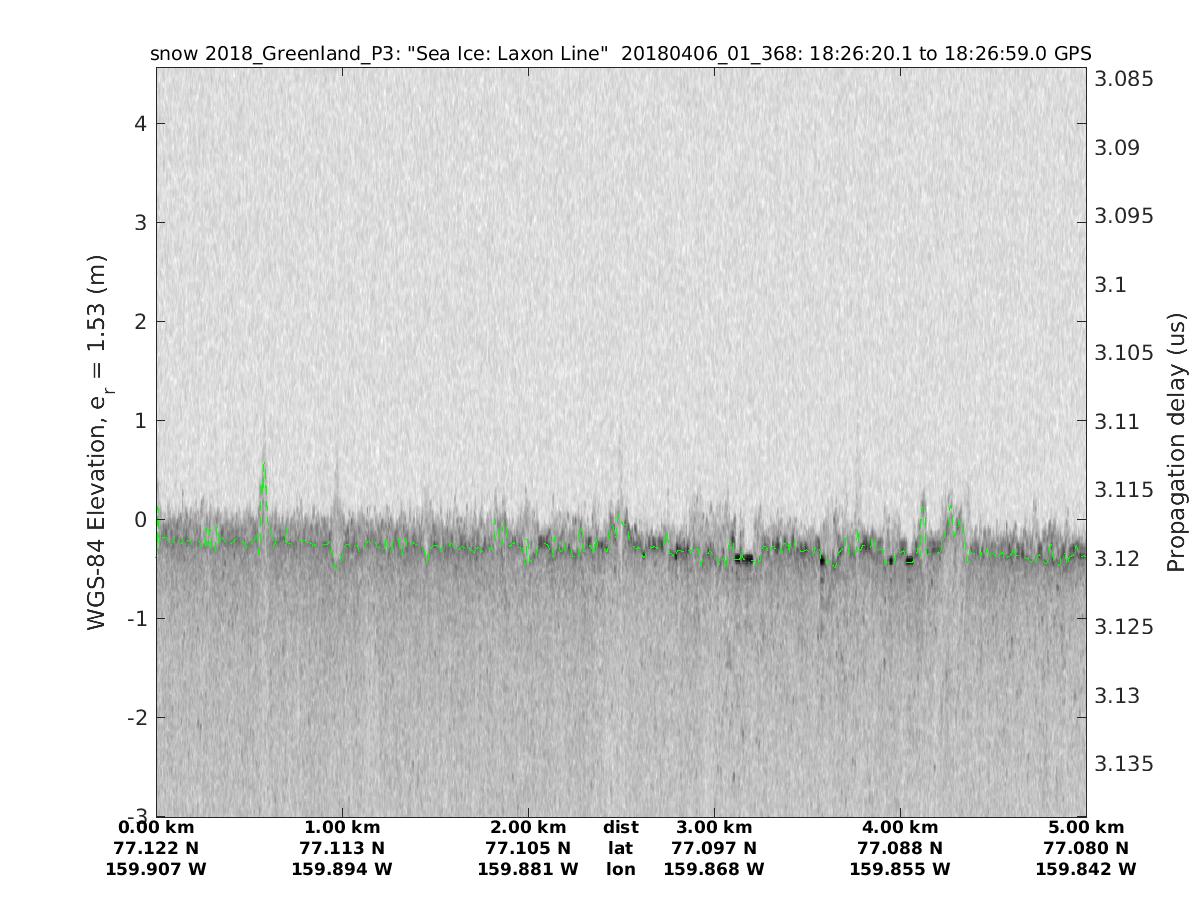
Task: Click the 4.00 km distance tick label
Action: coord(900,827)
